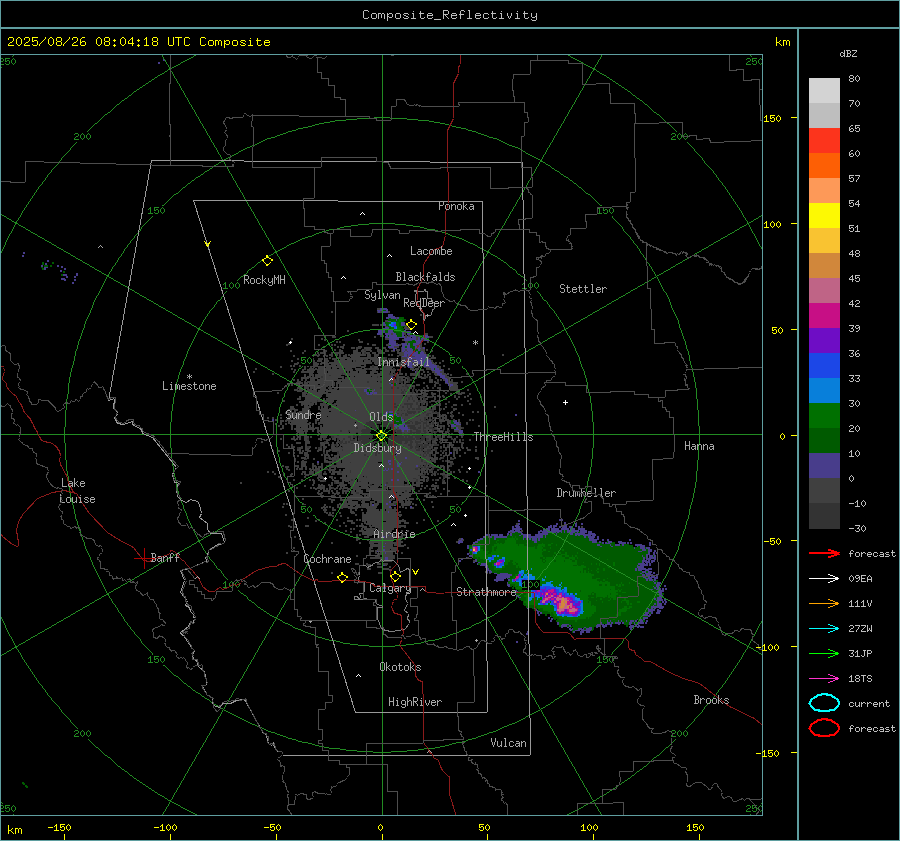Click the yellow diamond marker beside RockyMH
The height and width of the screenshot is (841, 900).
pos(267,261)
